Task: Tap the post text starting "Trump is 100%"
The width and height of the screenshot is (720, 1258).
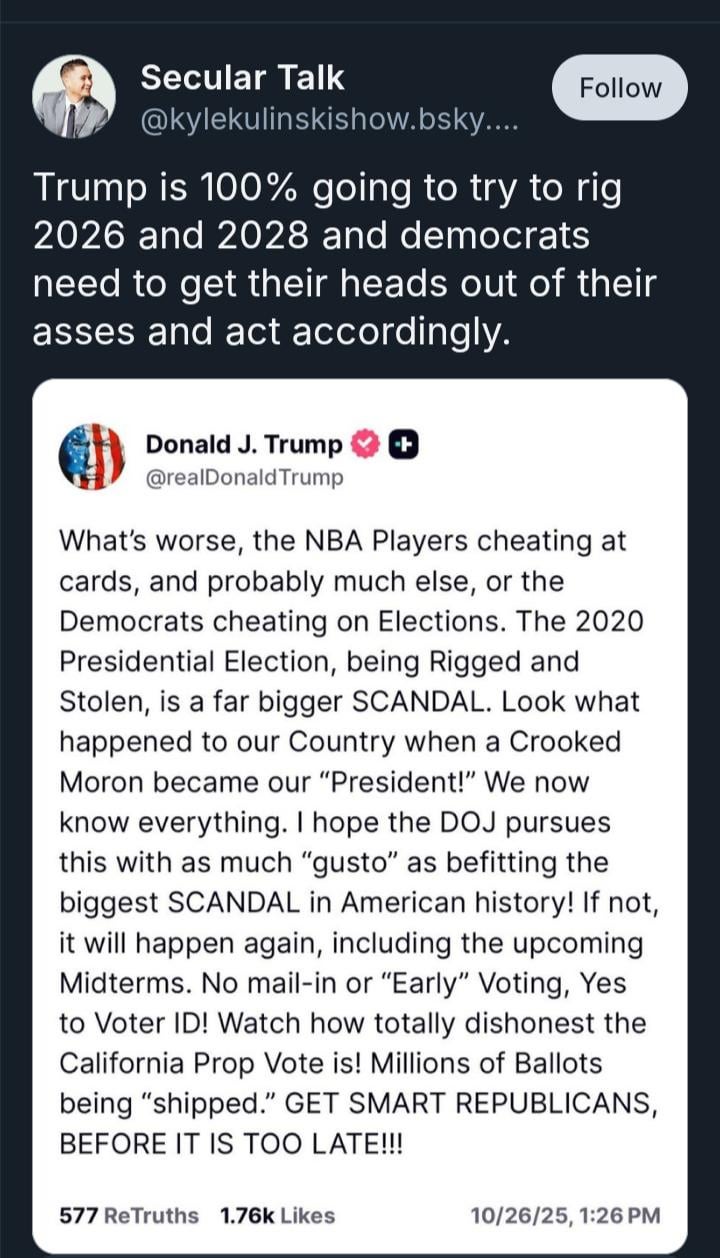Action: tap(327, 188)
